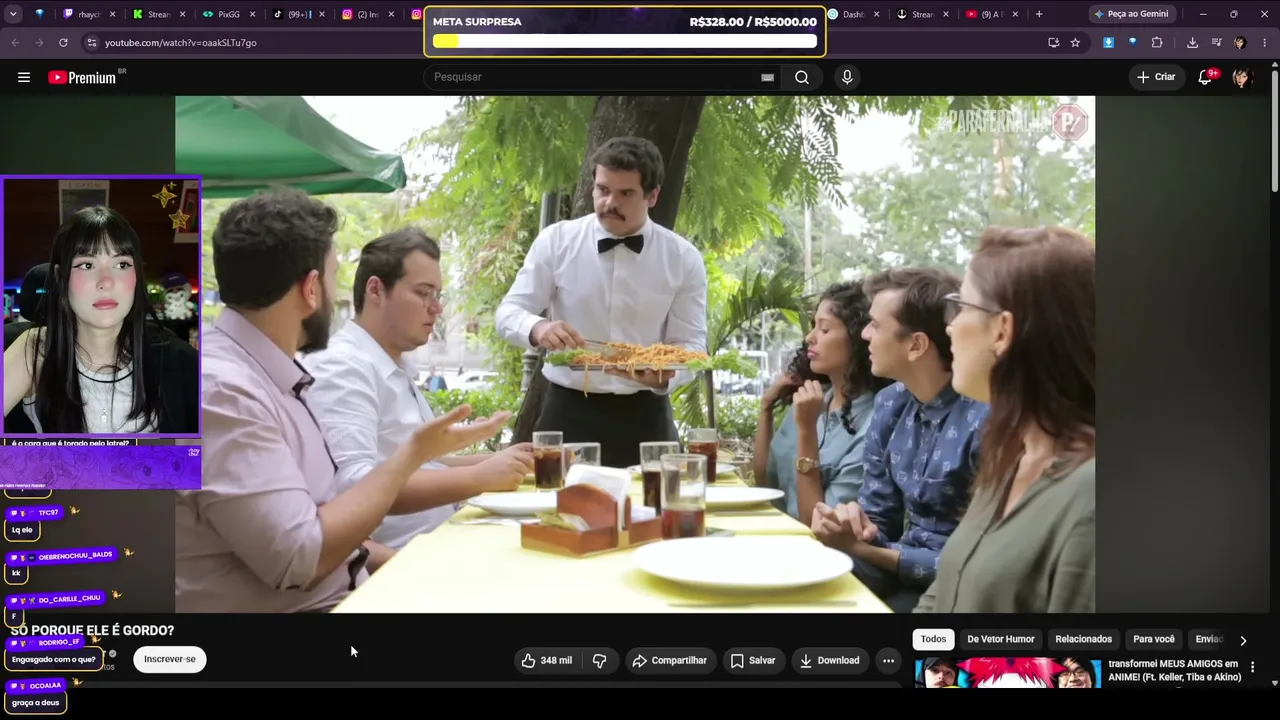Go to YouTube Premium home logo
Image resolution: width=1280 pixels, height=720 pixels.
tap(82, 77)
